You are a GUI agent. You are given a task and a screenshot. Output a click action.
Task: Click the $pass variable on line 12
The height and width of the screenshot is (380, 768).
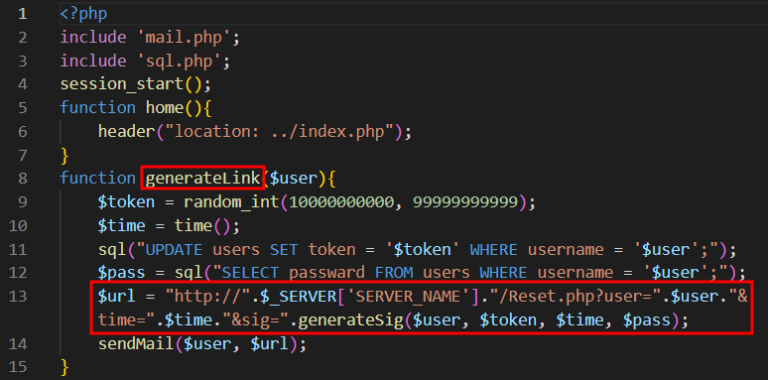tap(121, 273)
